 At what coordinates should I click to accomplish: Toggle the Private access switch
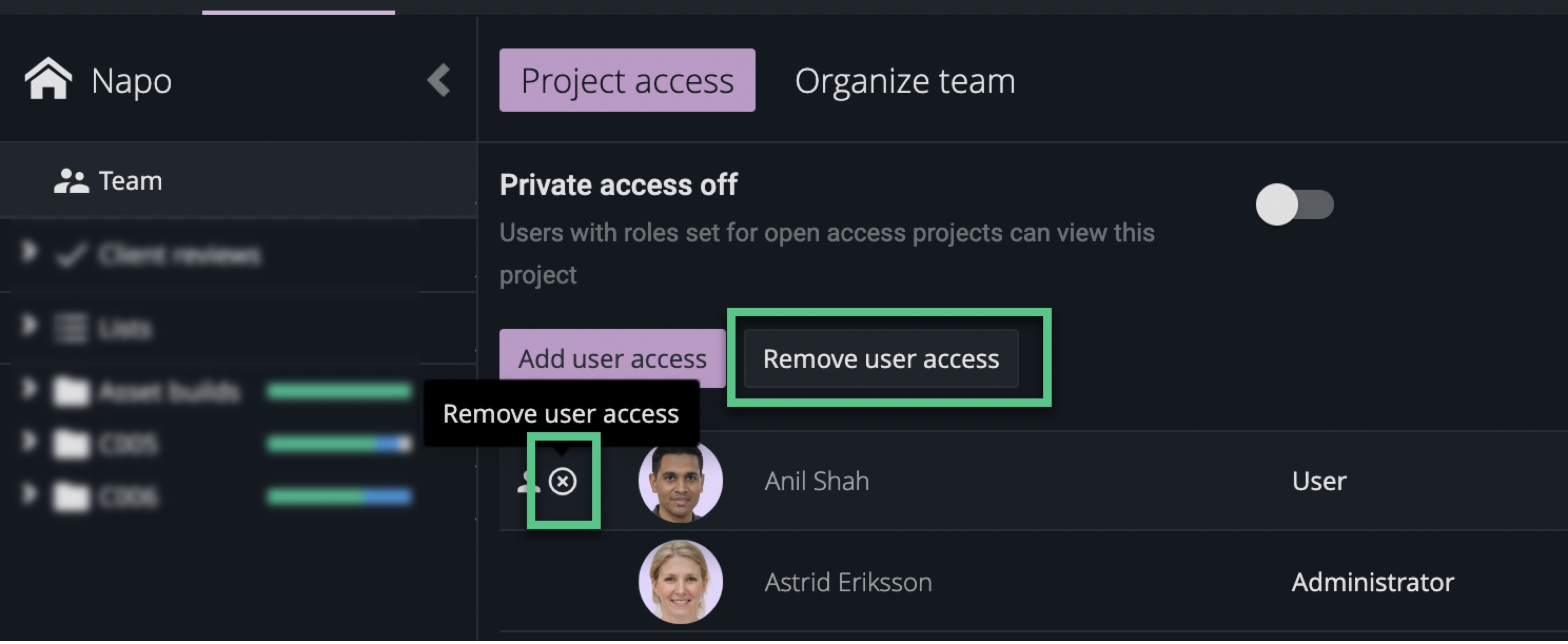[1294, 204]
